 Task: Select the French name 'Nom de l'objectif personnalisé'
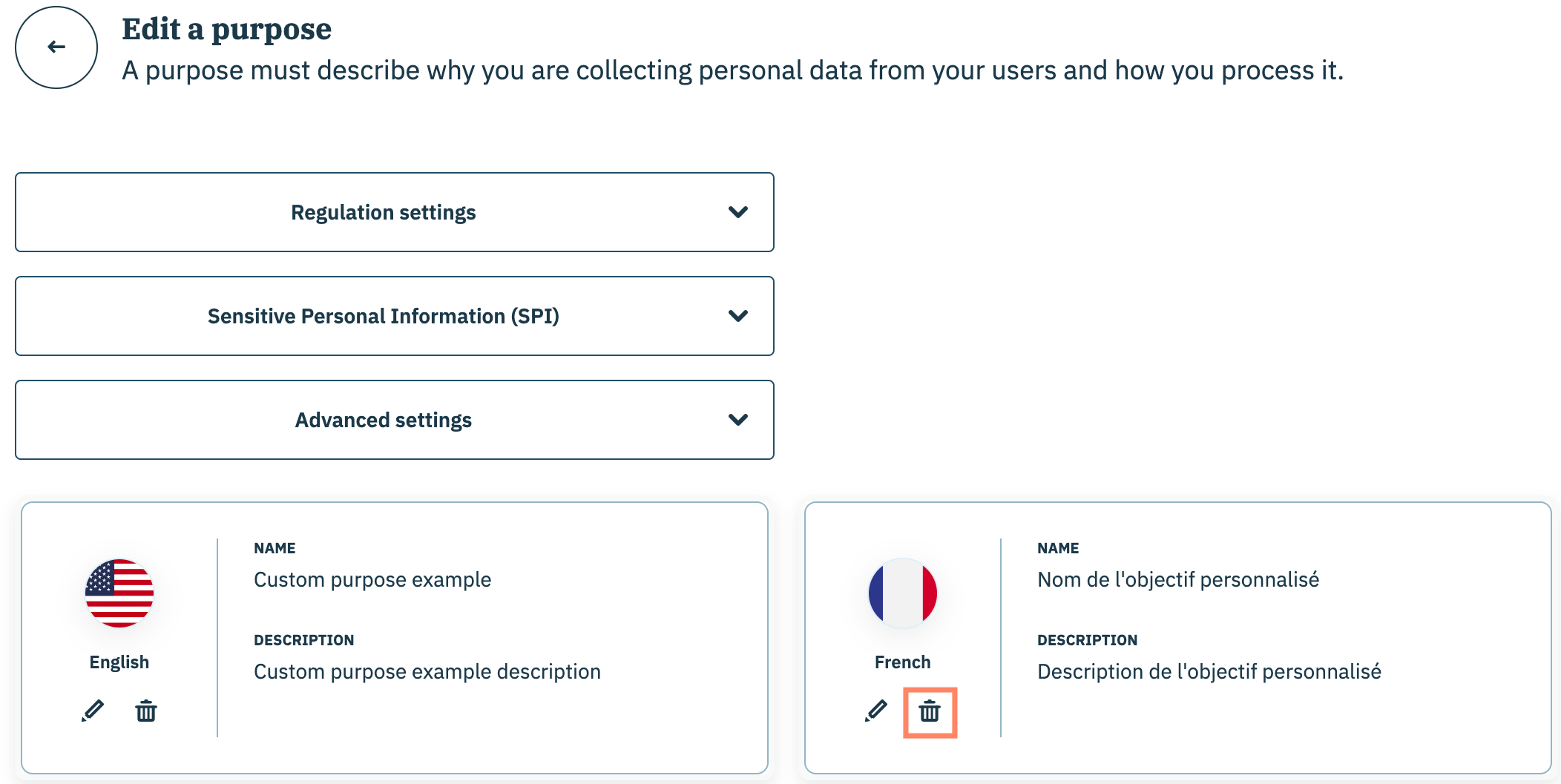(x=1178, y=580)
